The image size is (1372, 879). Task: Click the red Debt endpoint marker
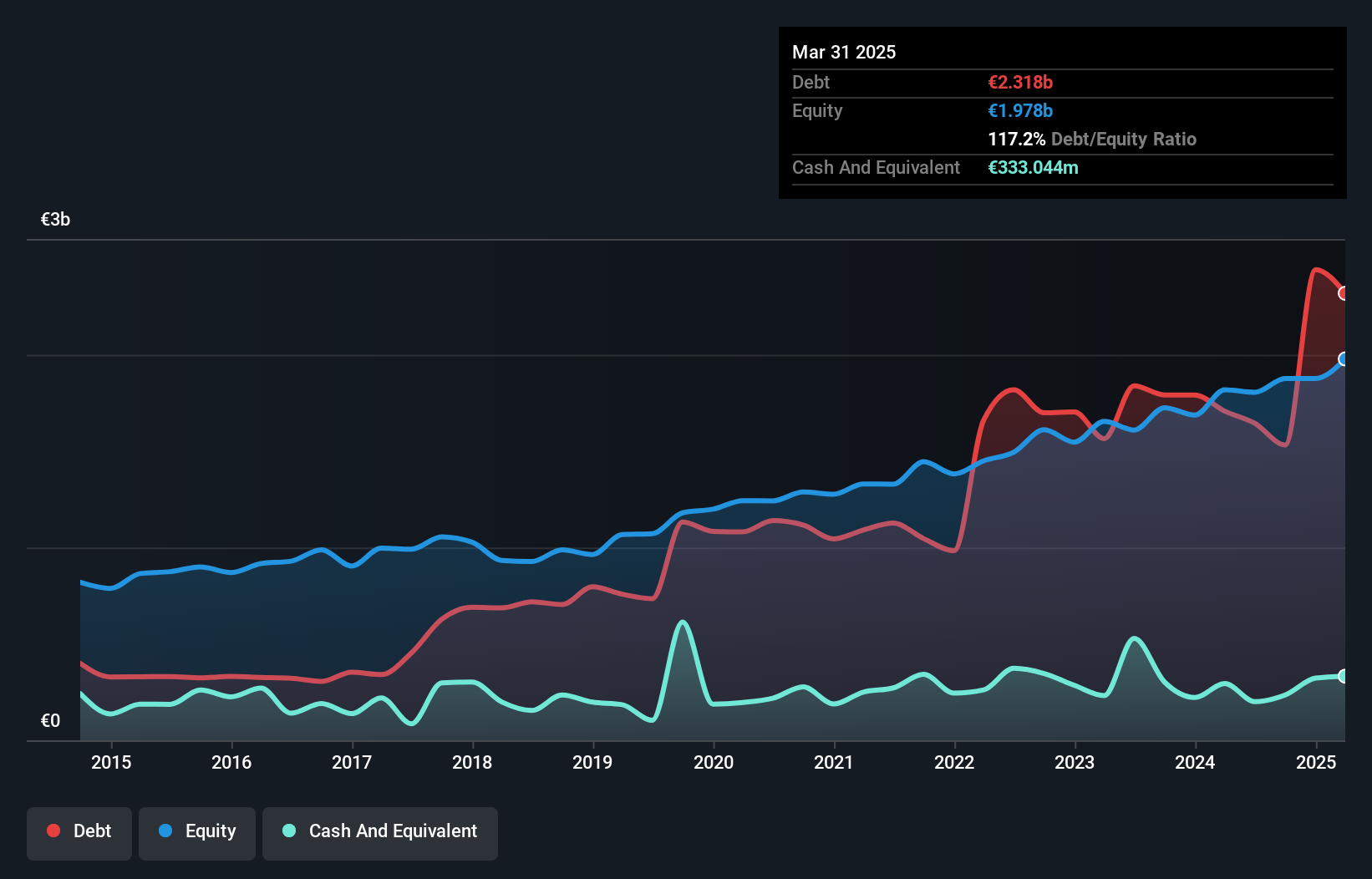tap(1344, 293)
